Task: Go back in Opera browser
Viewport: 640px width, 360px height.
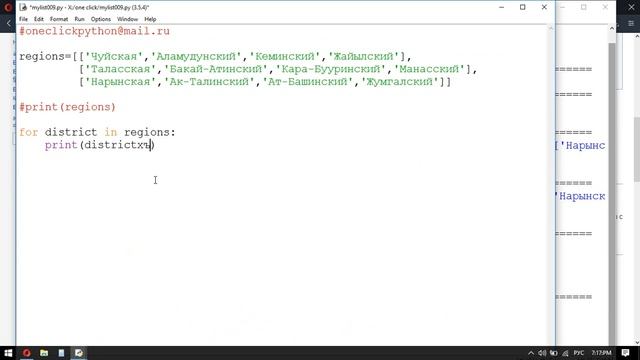Action: click(x=8, y=24)
